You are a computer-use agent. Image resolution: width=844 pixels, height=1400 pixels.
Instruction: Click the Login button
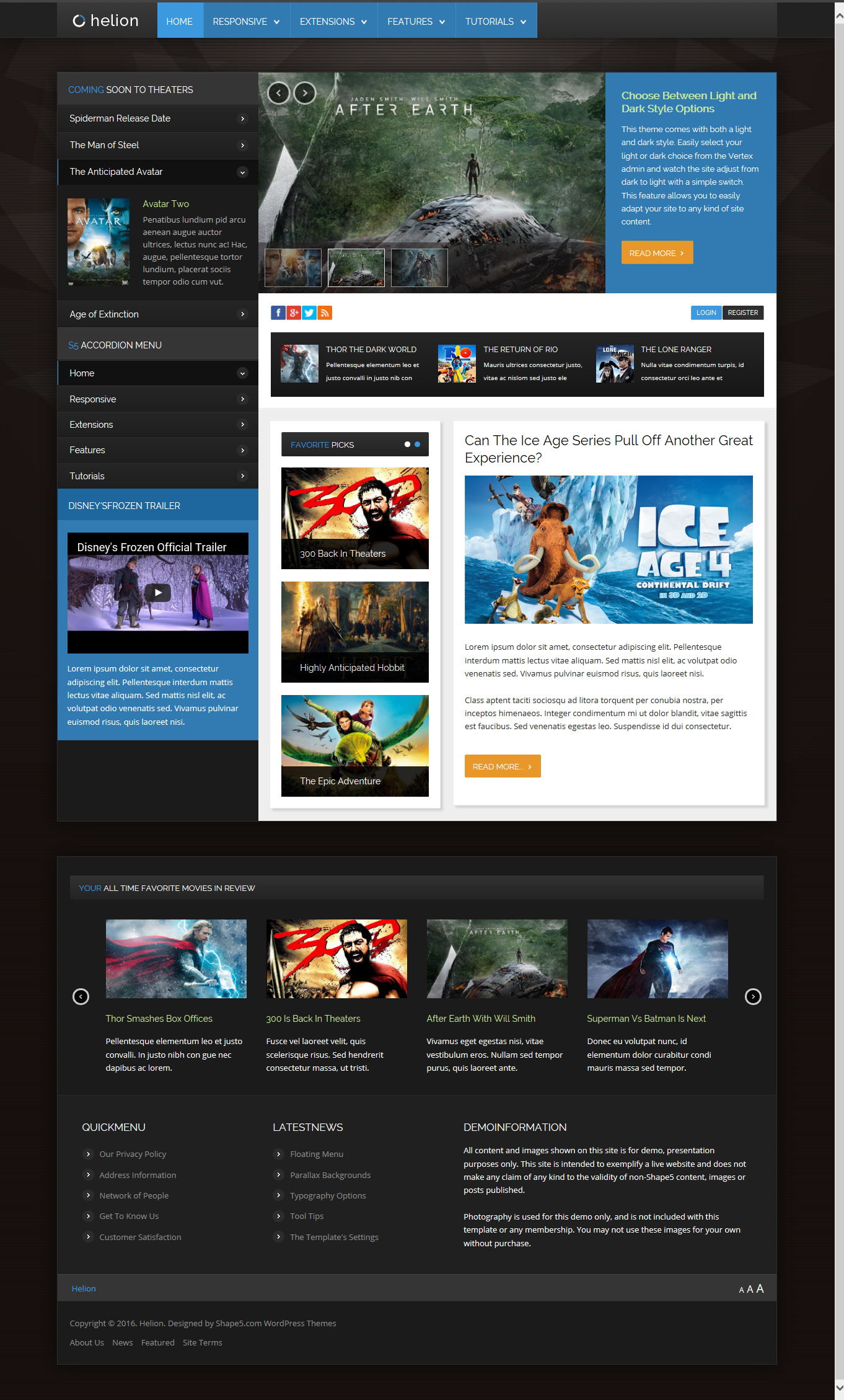[x=706, y=312]
